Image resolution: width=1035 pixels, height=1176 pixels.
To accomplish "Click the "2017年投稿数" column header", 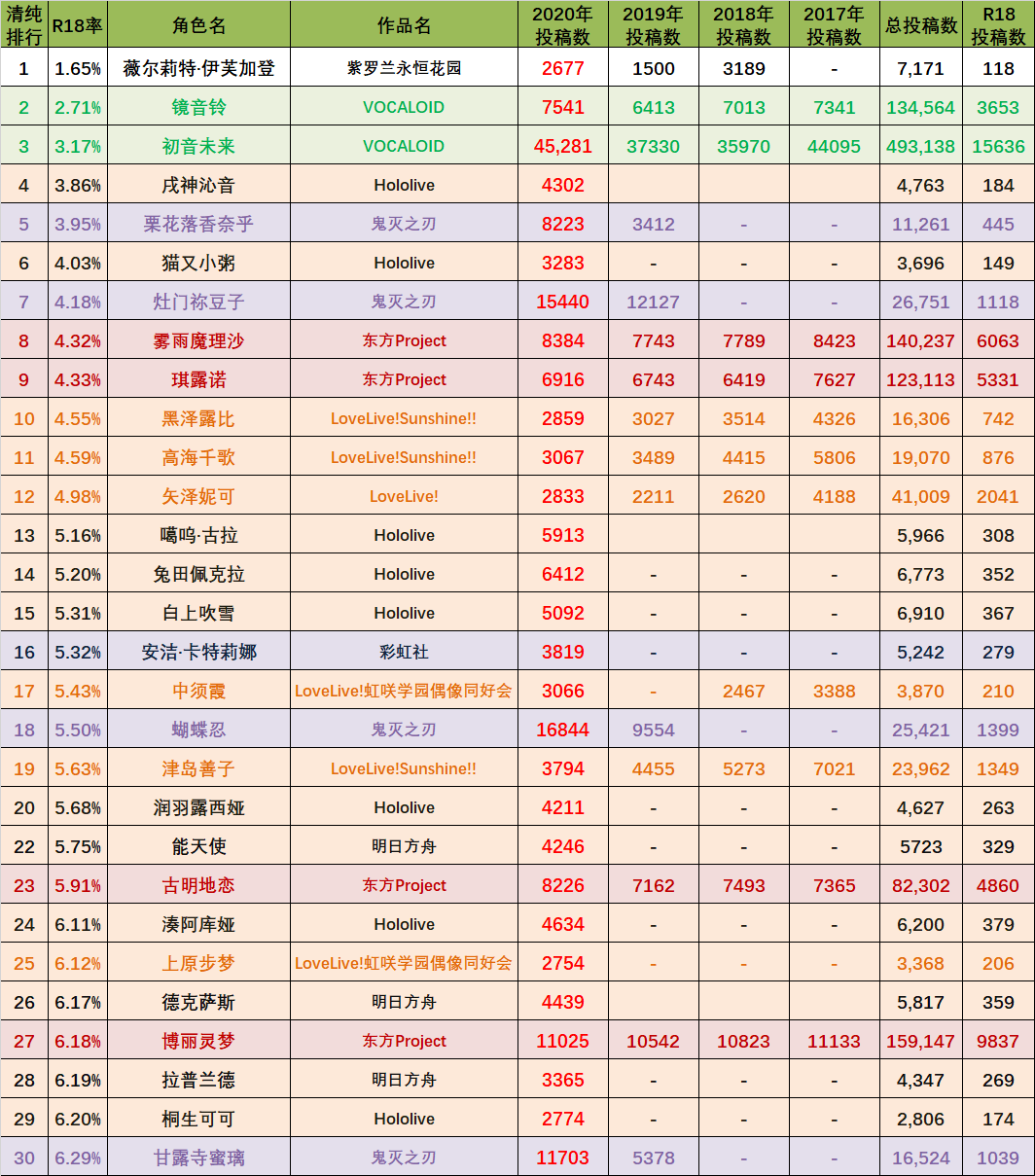I will pyautogui.click(x=834, y=25).
